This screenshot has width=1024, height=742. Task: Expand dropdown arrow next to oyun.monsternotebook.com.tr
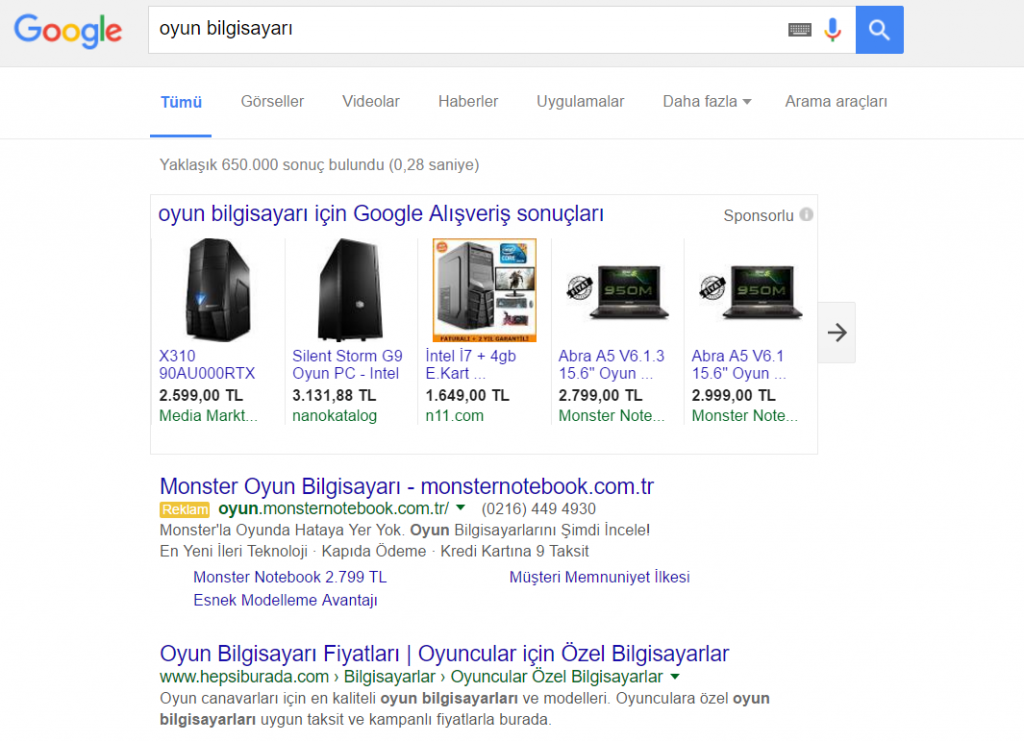pos(460,508)
